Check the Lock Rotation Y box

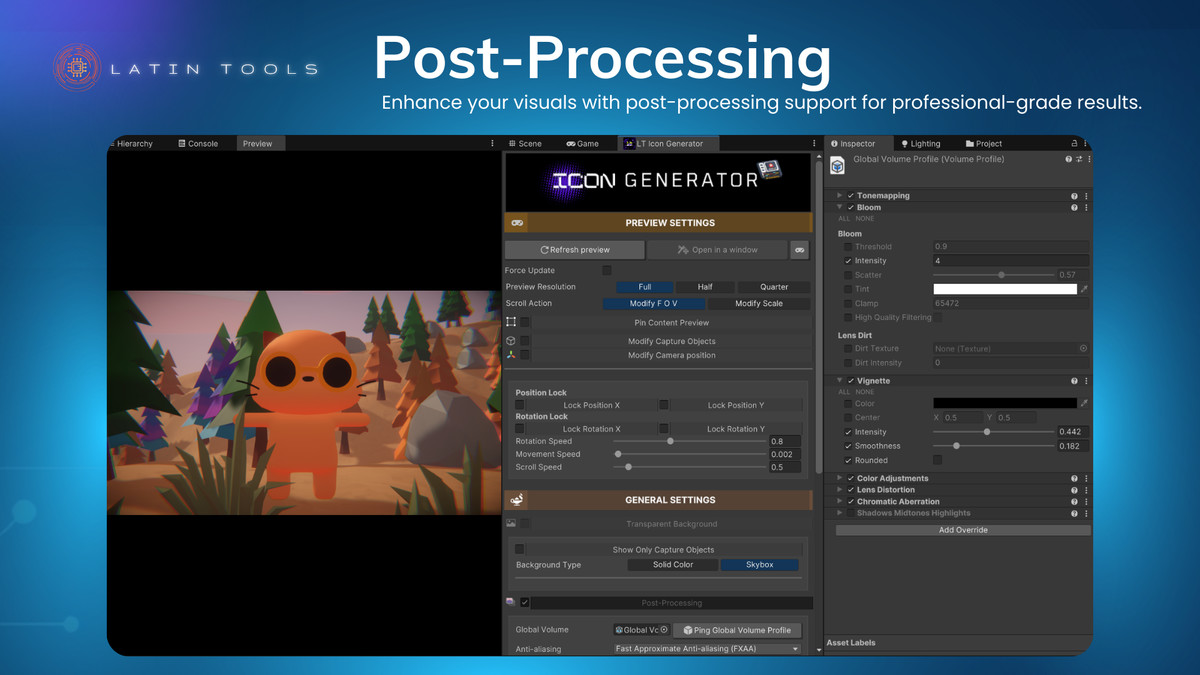663,429
